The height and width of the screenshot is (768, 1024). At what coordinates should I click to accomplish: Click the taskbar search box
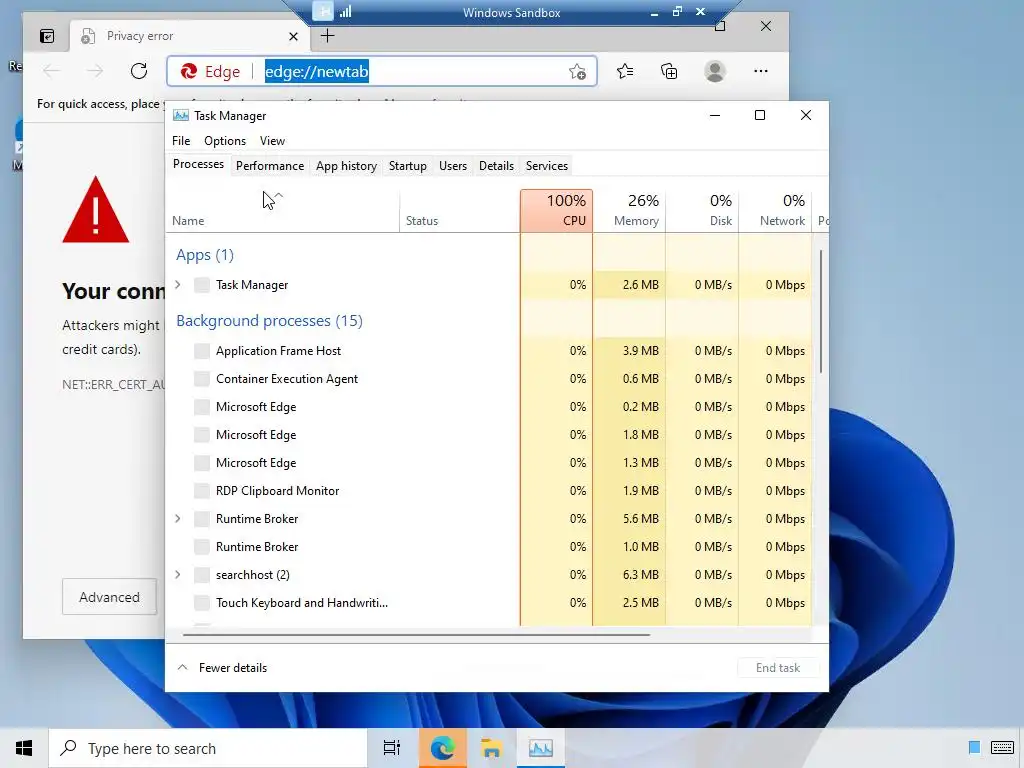[x=208, y=748]
